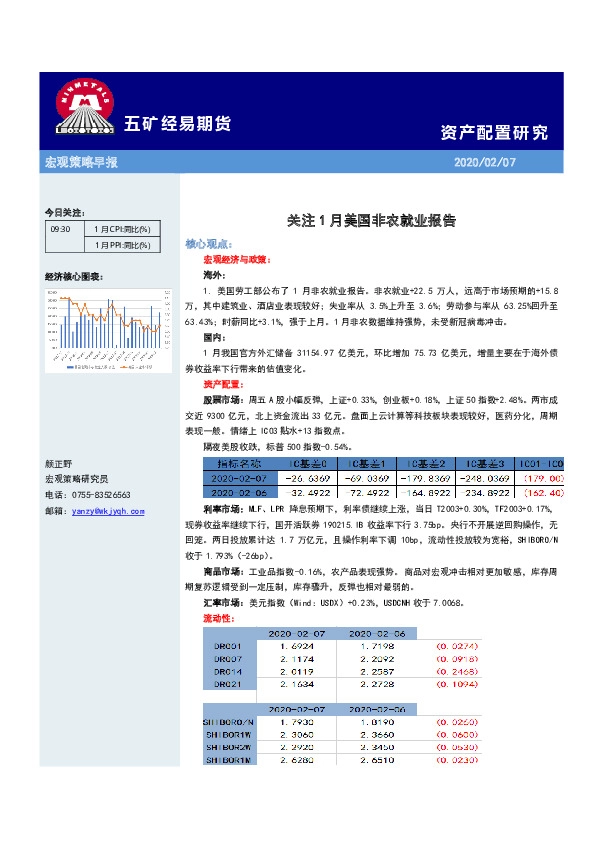Image resolution: width=595 pixels, height=842 pixels.
Task: Click the 五矿经易期货 company name
Action: pyautogui.click(x=178, y=124)
